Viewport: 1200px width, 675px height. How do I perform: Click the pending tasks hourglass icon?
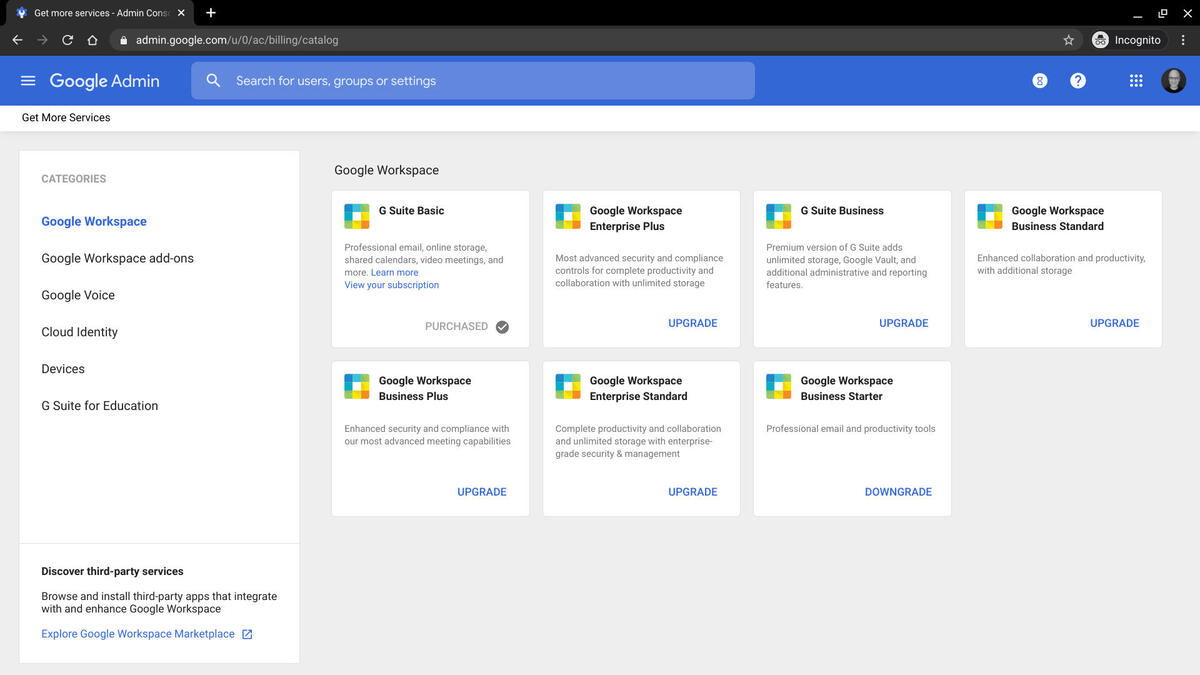point(1039,80)
